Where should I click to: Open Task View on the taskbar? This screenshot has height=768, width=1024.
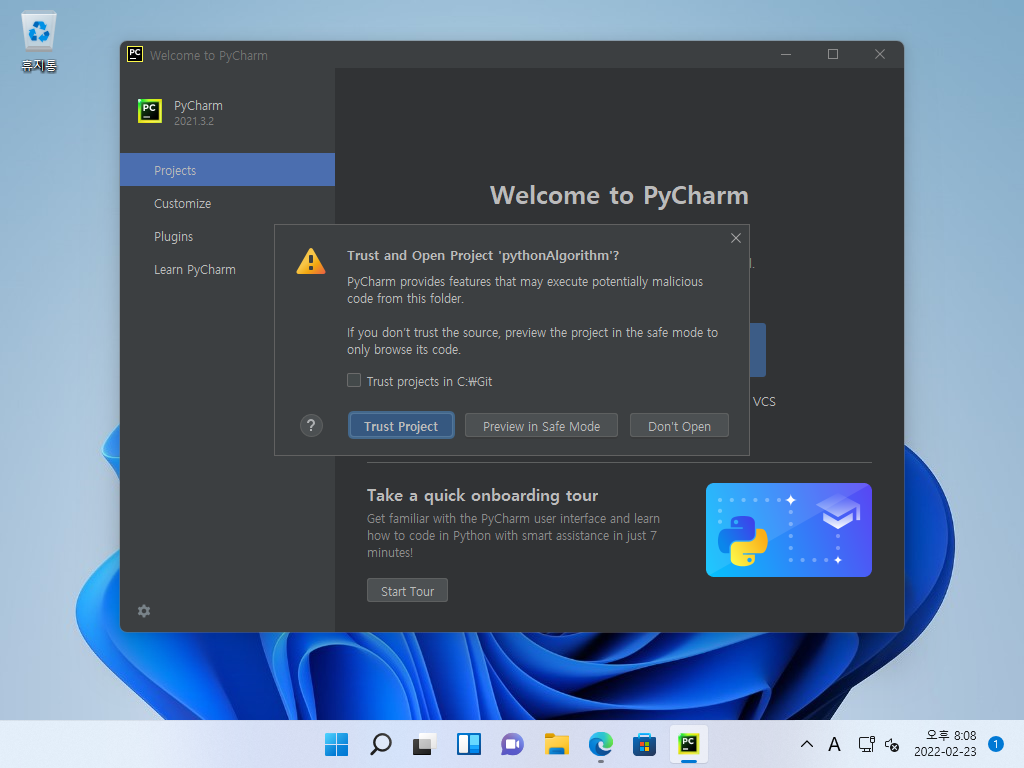424,744
